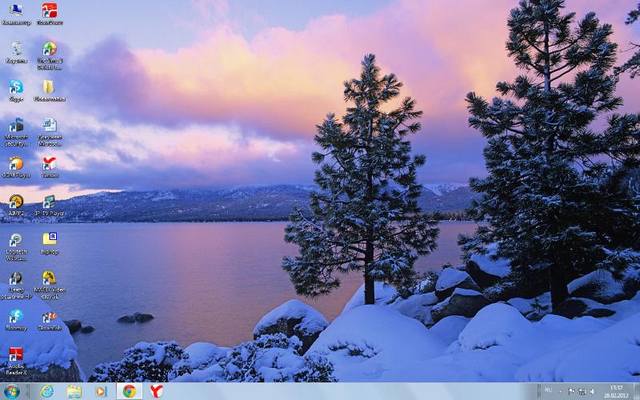Open Windows Explorer from the taskbar
640x400 pixels.
click(x=74, y=391)
